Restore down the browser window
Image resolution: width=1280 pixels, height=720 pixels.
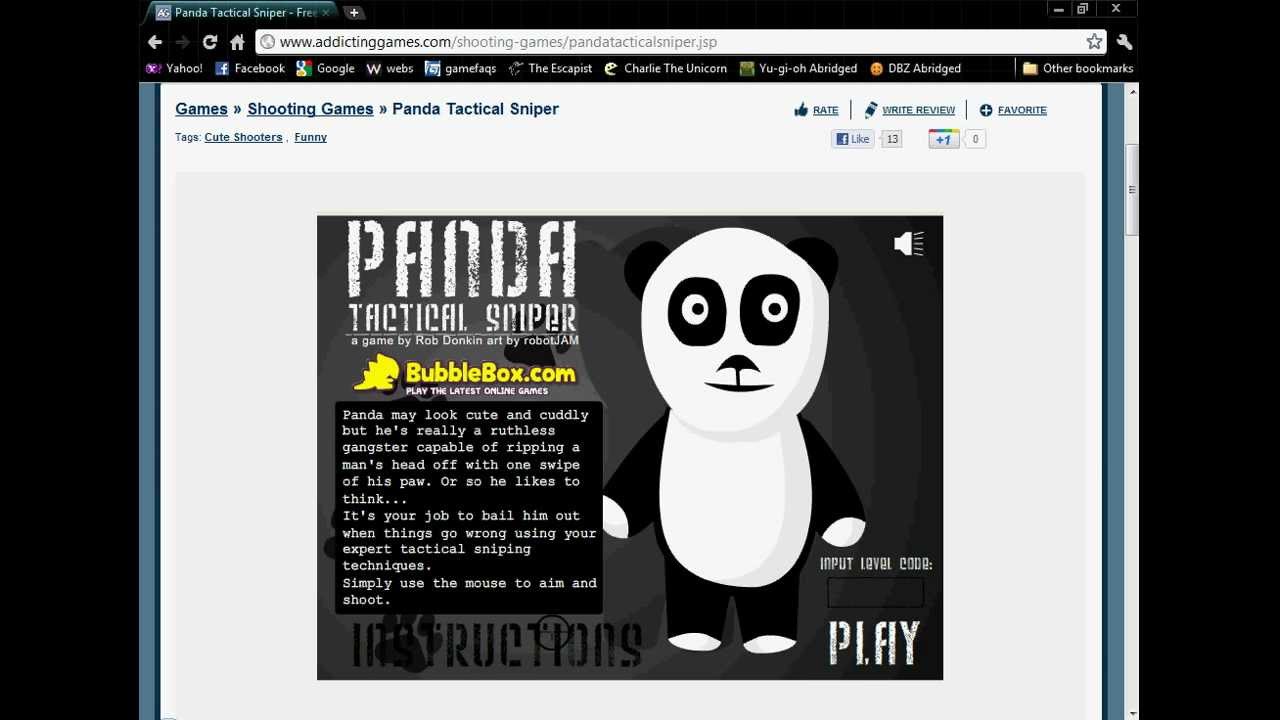1082,10
